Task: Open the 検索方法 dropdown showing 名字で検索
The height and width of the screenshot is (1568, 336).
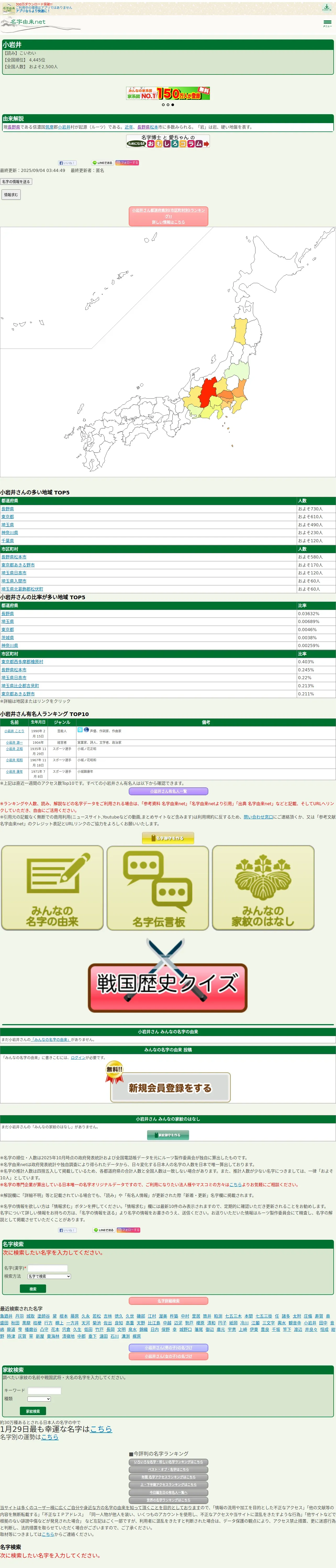Action: click(x=49, y=1276)
